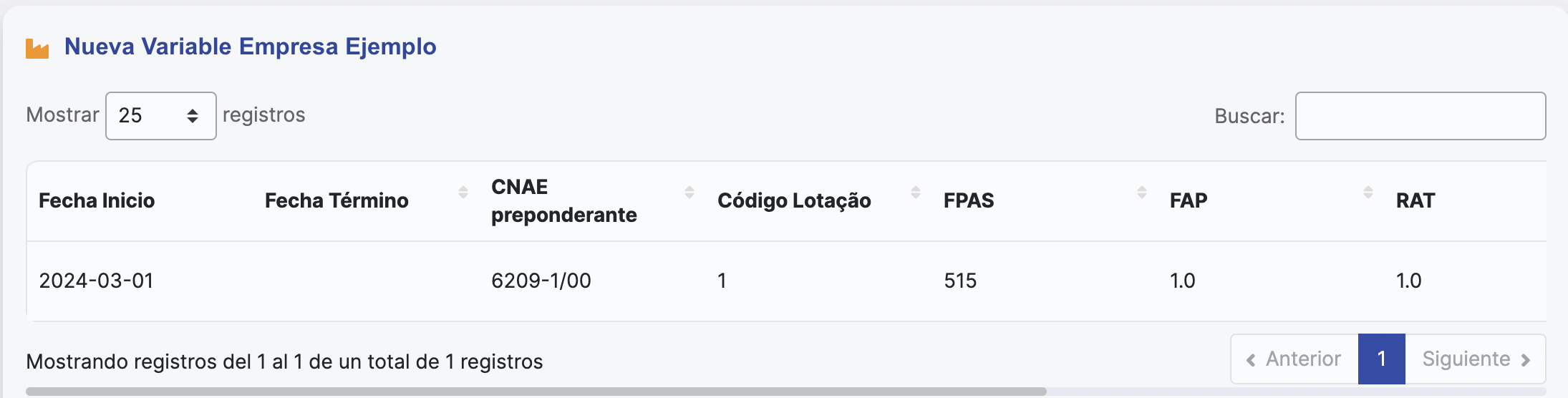Go to page 1 in pagination
This screenshot has width=1568, height=398.
tap(1382, 359)
